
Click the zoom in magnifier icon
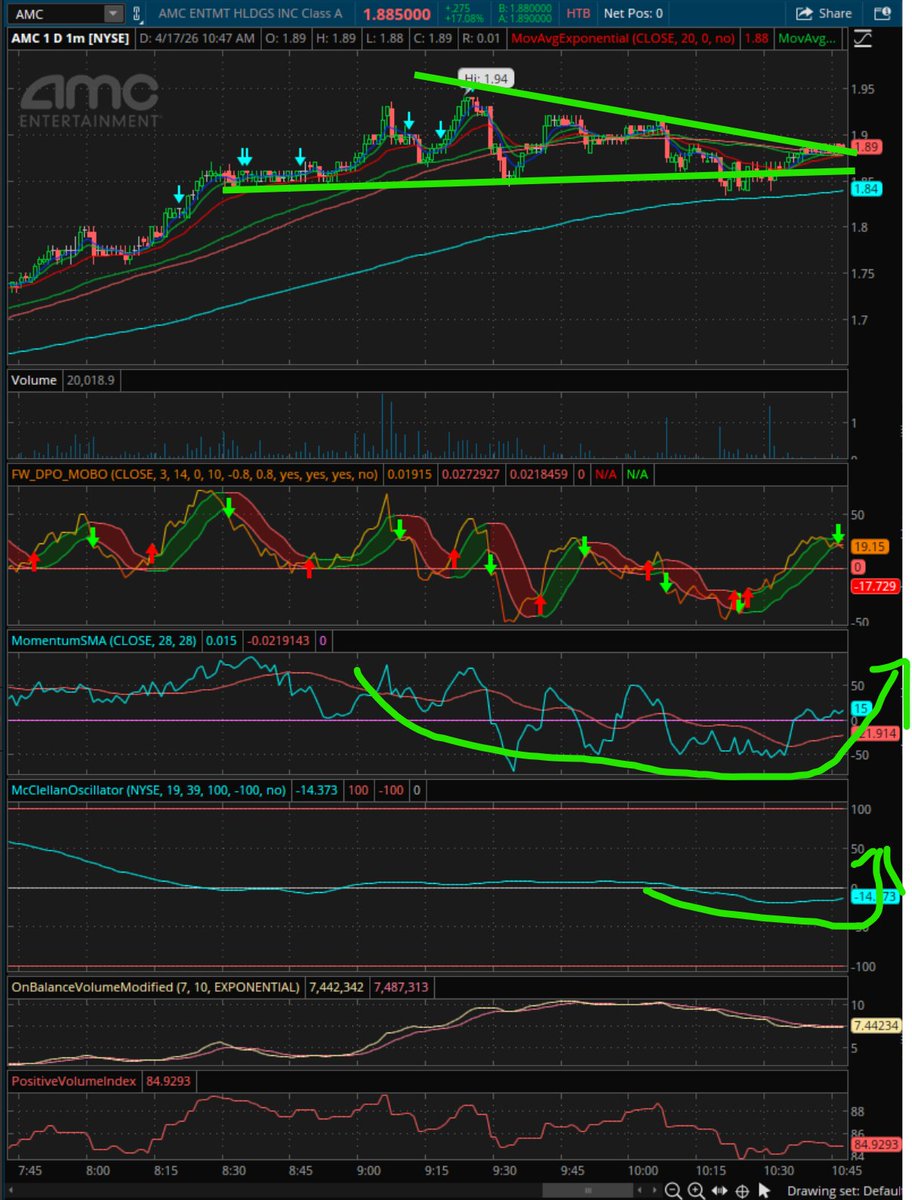point(697,1191)
